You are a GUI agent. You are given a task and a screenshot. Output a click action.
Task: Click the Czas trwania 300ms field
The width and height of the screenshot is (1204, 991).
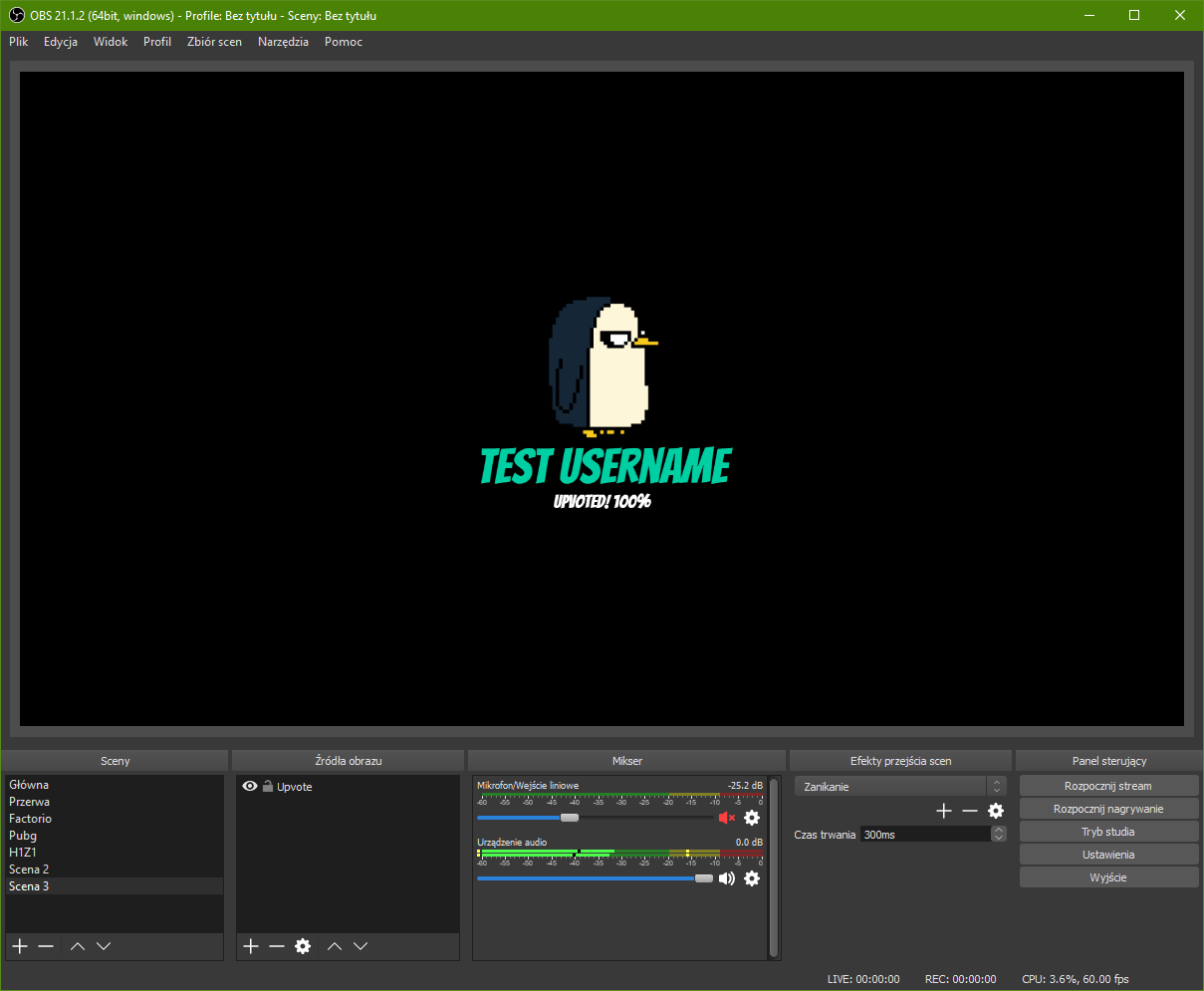925,835
